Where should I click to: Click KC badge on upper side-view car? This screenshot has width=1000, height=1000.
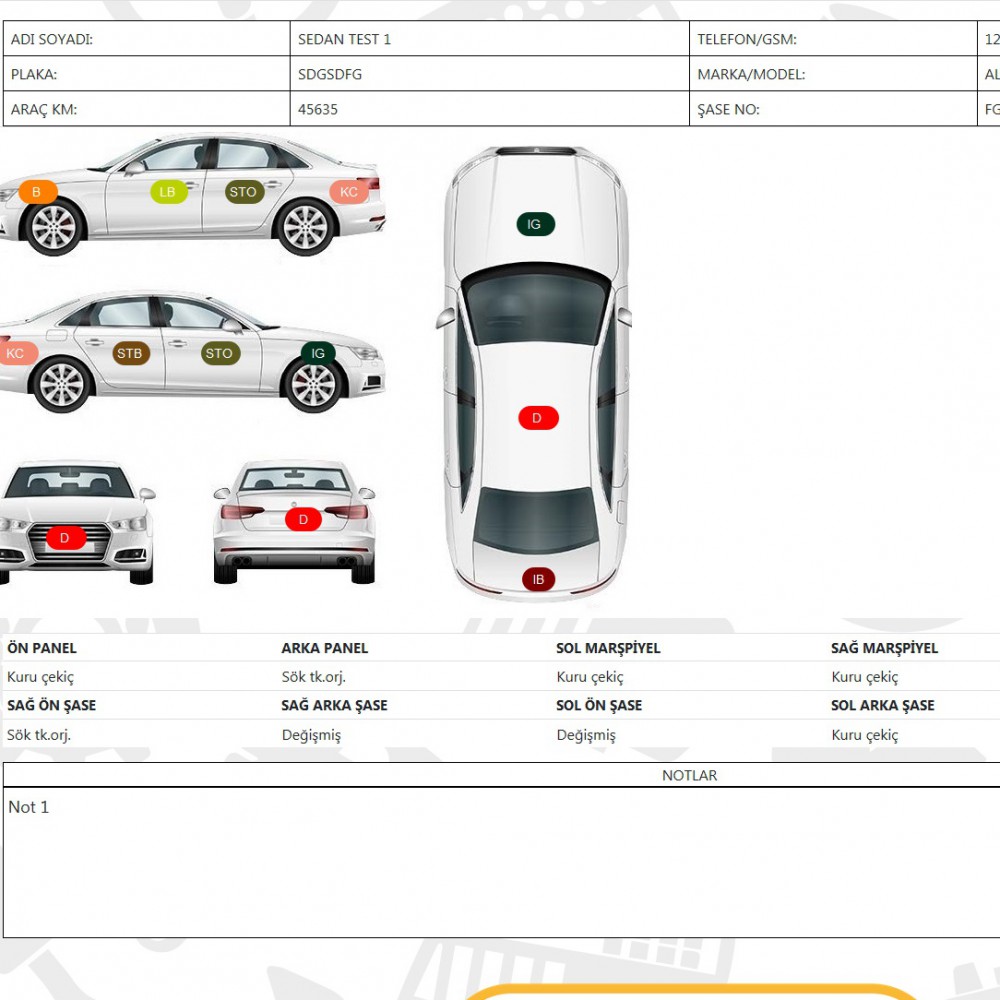[x=349, y=192]
